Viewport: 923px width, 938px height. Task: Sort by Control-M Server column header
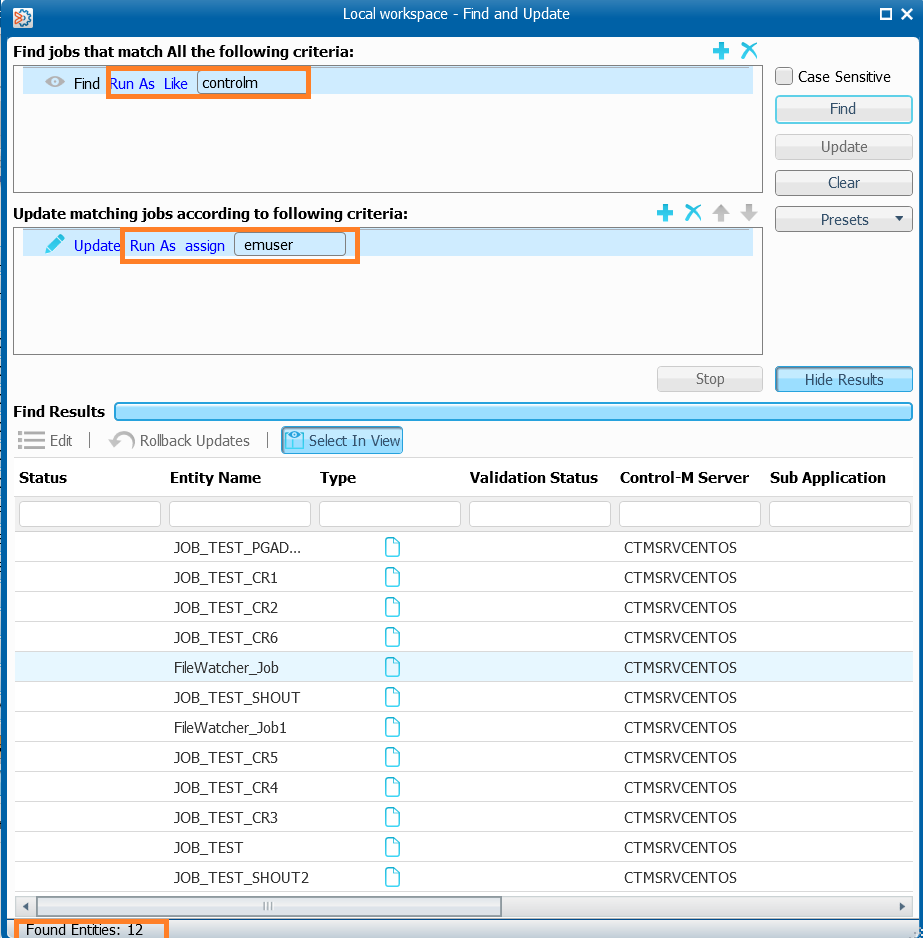tap(684, 477)
